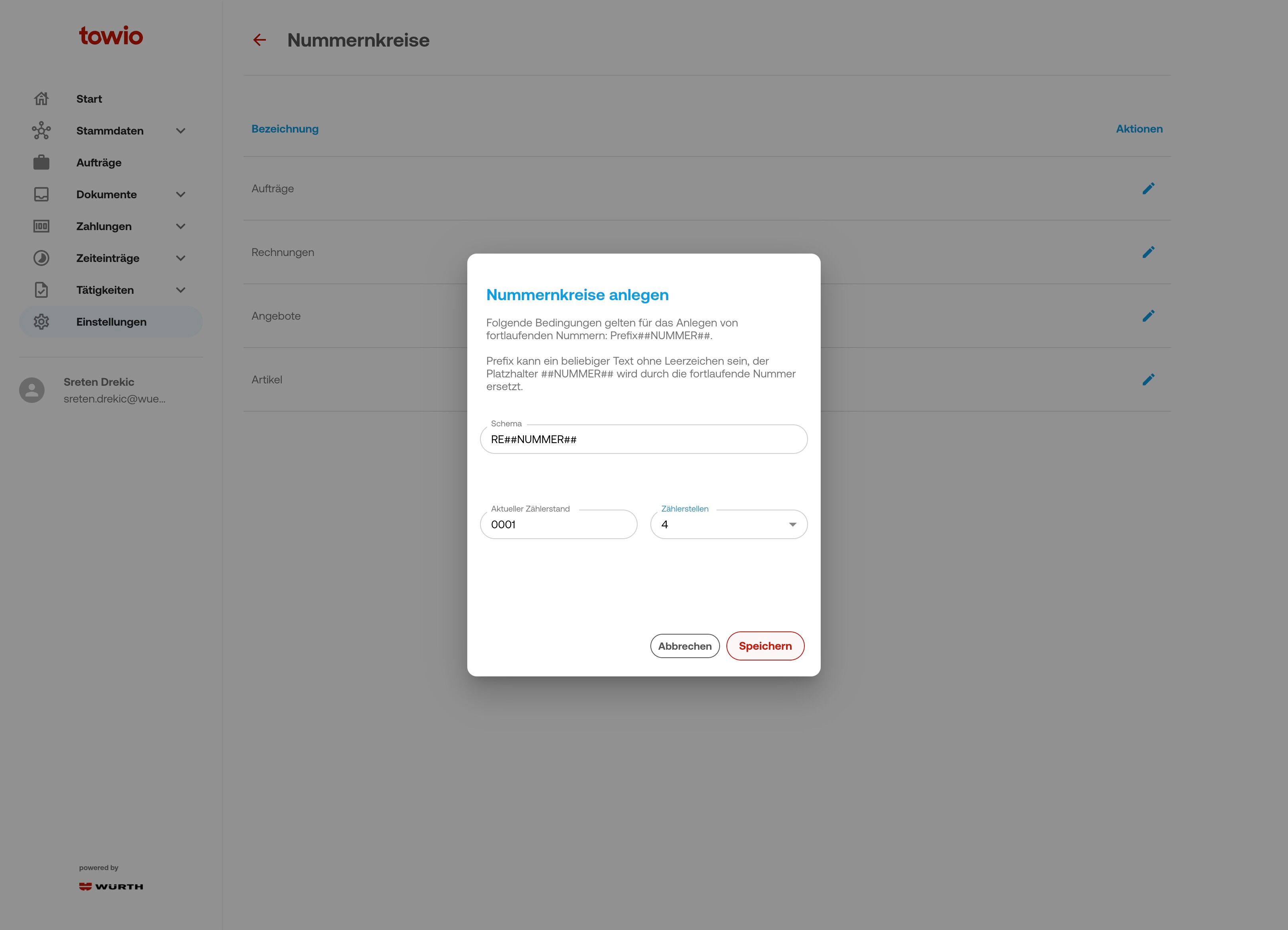Click the user avatar icon
This screenshot has width=1288, height=930.
(x=32, y=390)
